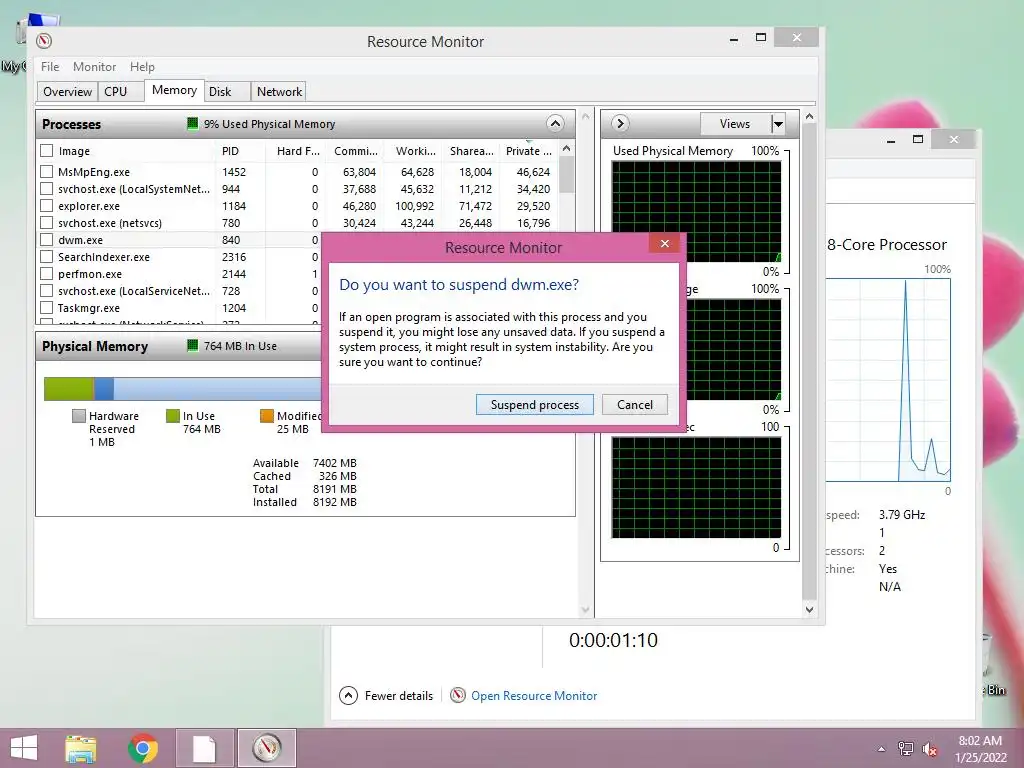Screen dimensions: 1024x768
Task: Click the green 764 MB In Use indicator
Action: tap(192, 345)
